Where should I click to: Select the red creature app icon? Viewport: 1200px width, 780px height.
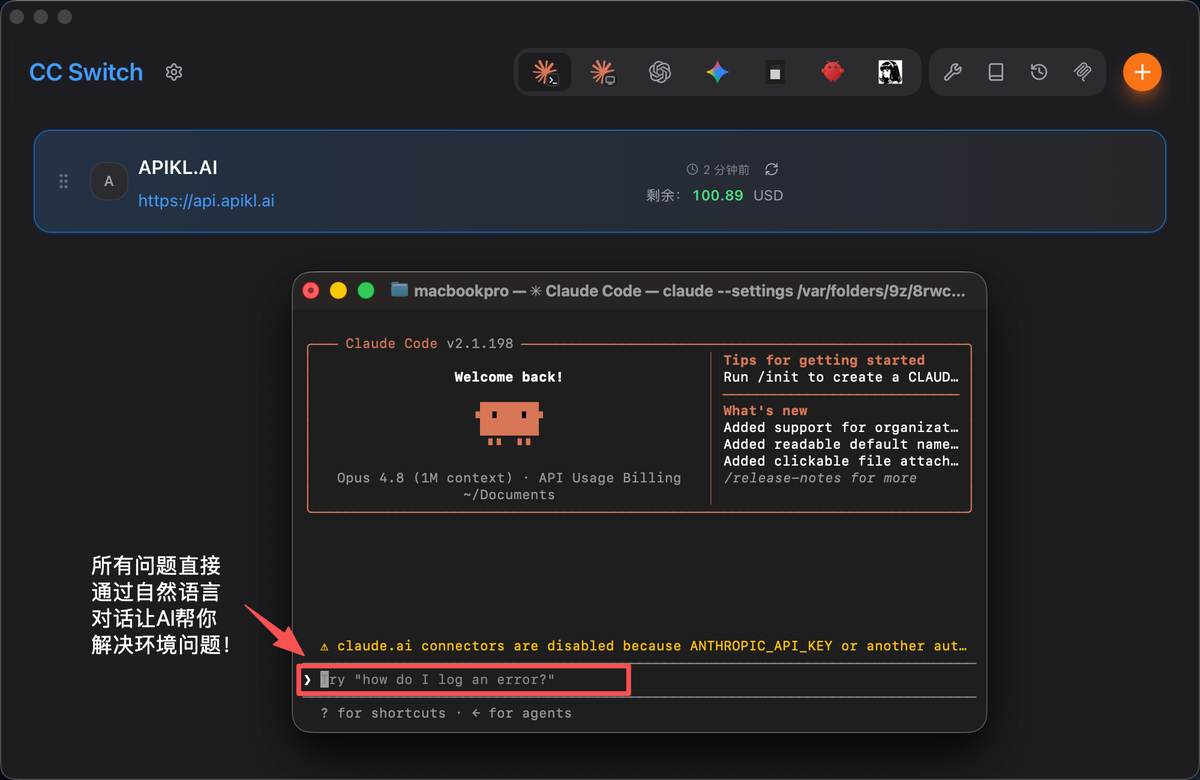point(832,72)
